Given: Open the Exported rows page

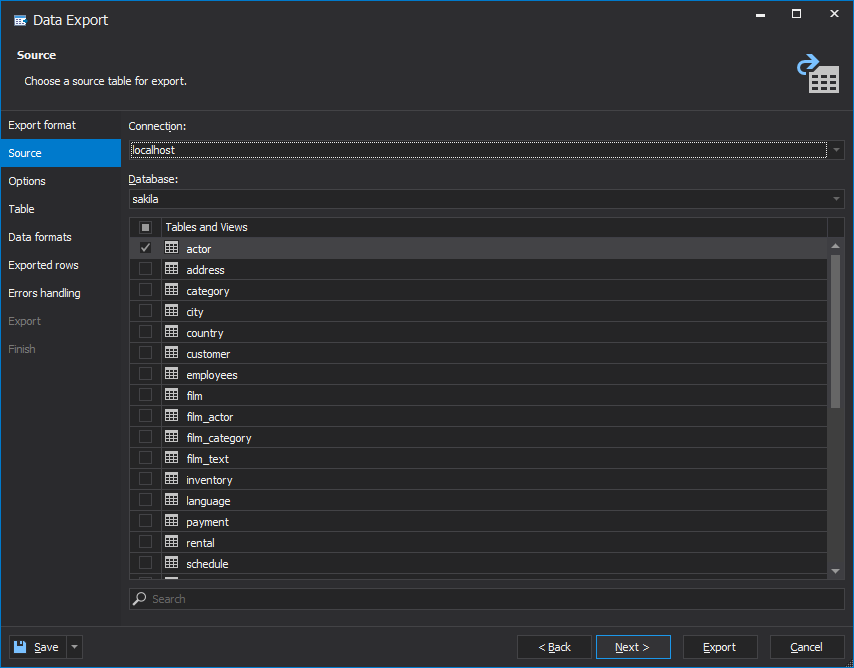Looking at the screenshot, I should point(60,265).
